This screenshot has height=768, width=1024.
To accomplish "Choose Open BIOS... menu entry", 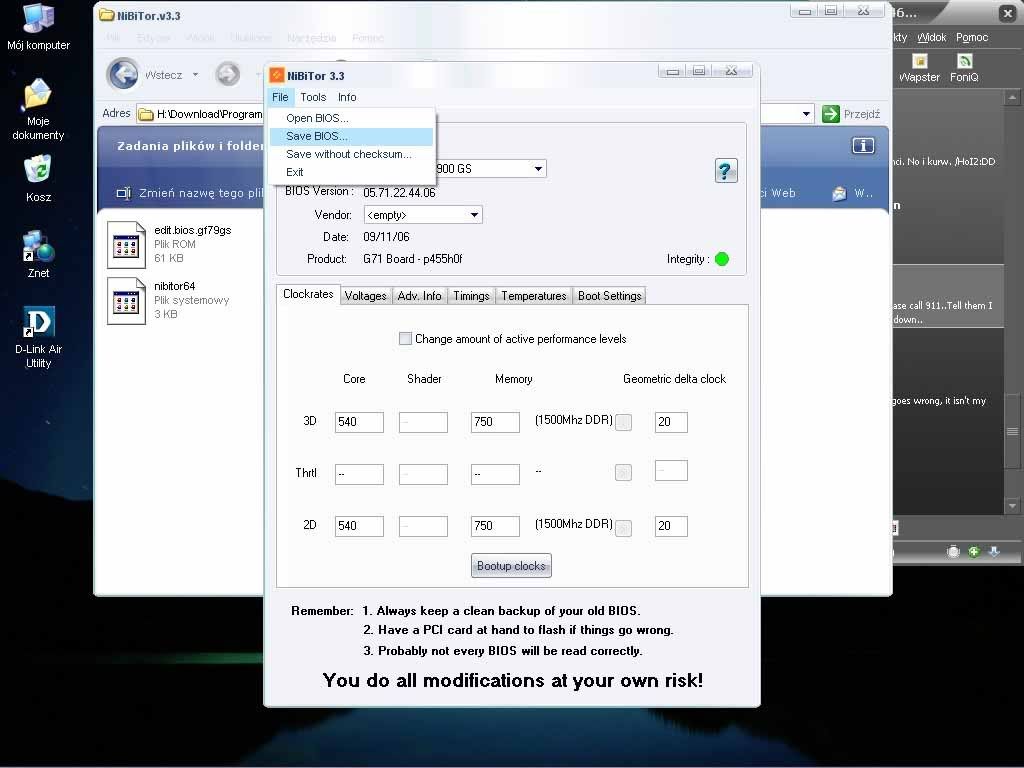I will (351, 118).
